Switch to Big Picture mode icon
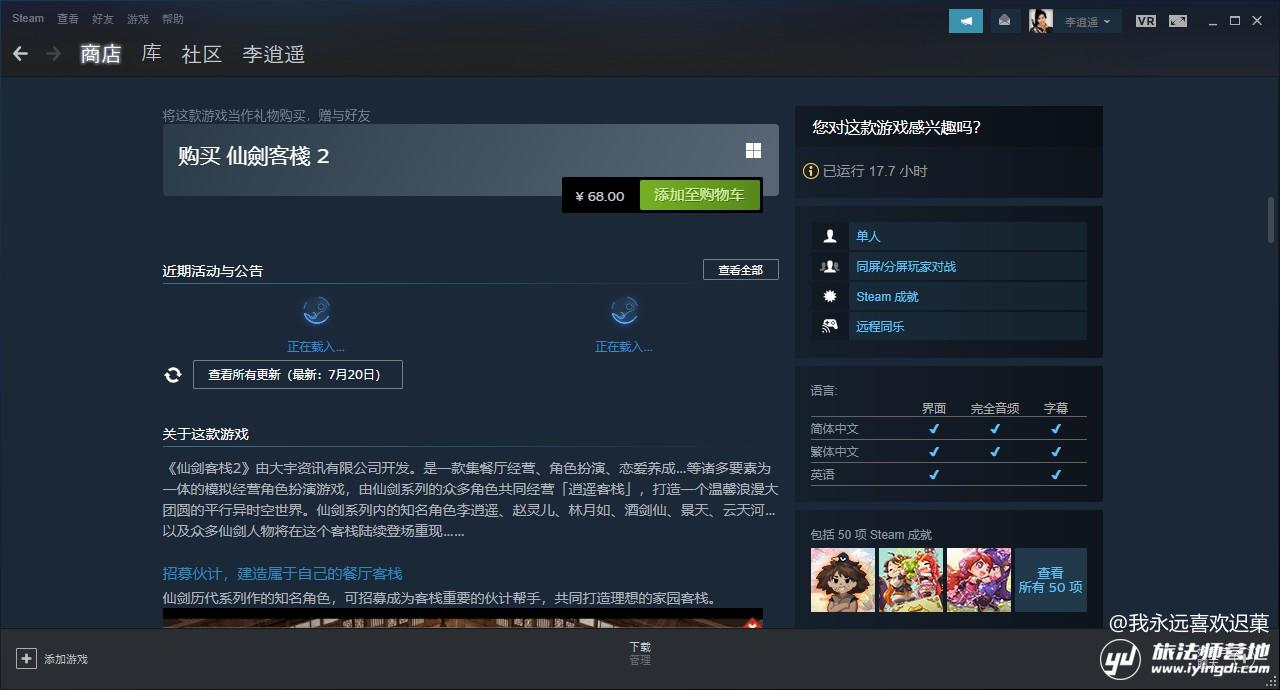 point(1178,21)
